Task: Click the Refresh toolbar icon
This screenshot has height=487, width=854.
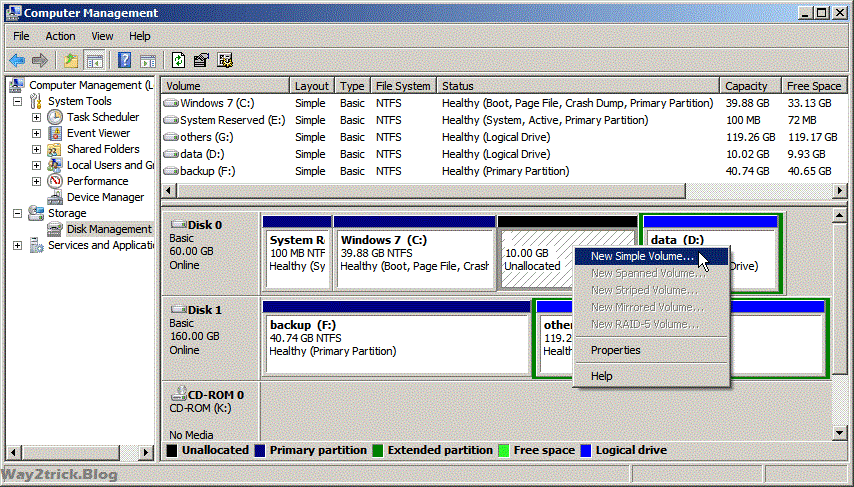Action: [x=178, y=60]
